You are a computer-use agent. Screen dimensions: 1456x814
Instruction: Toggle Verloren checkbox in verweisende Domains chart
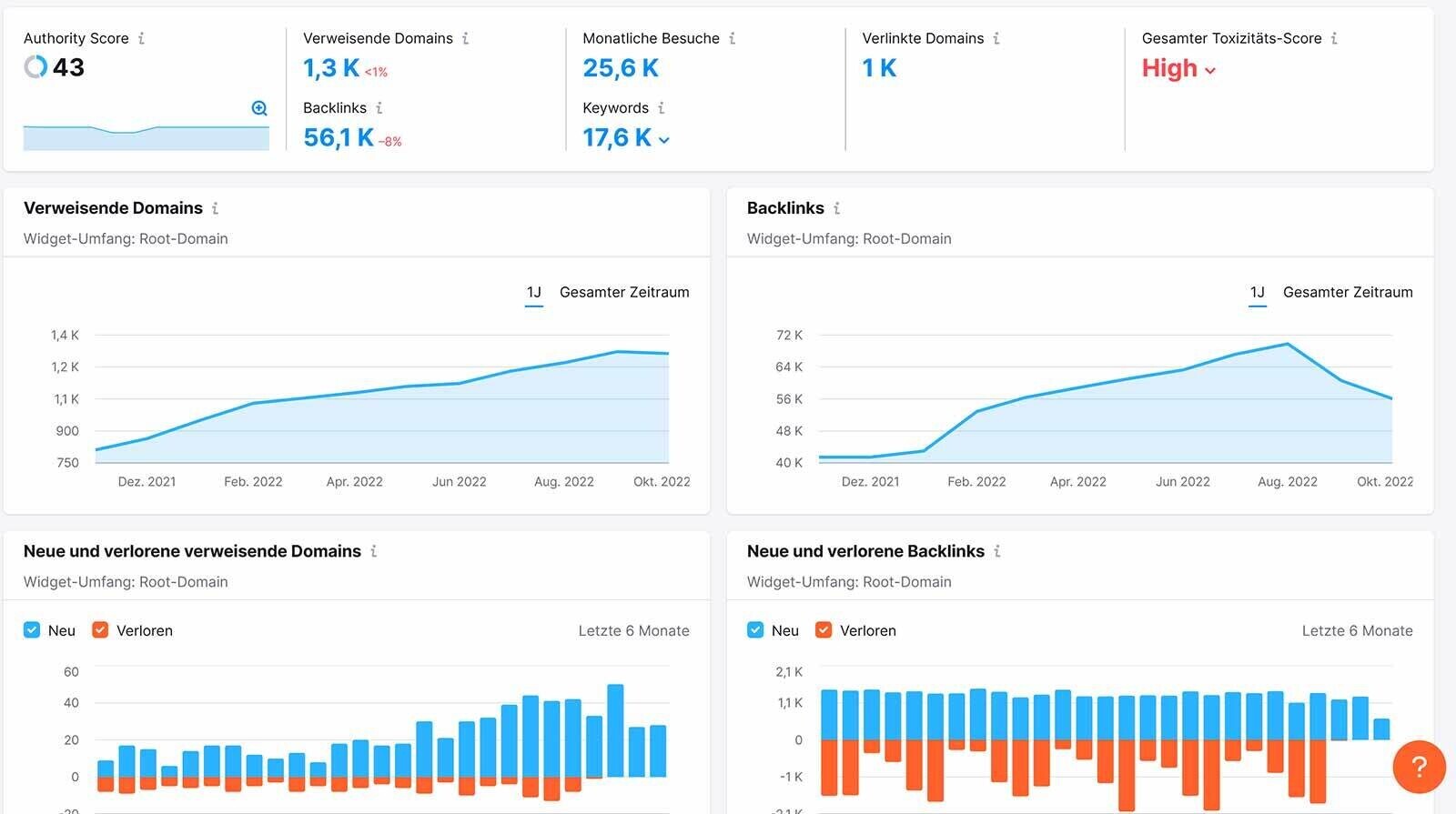pyautogui.click(x=101, y=630)
